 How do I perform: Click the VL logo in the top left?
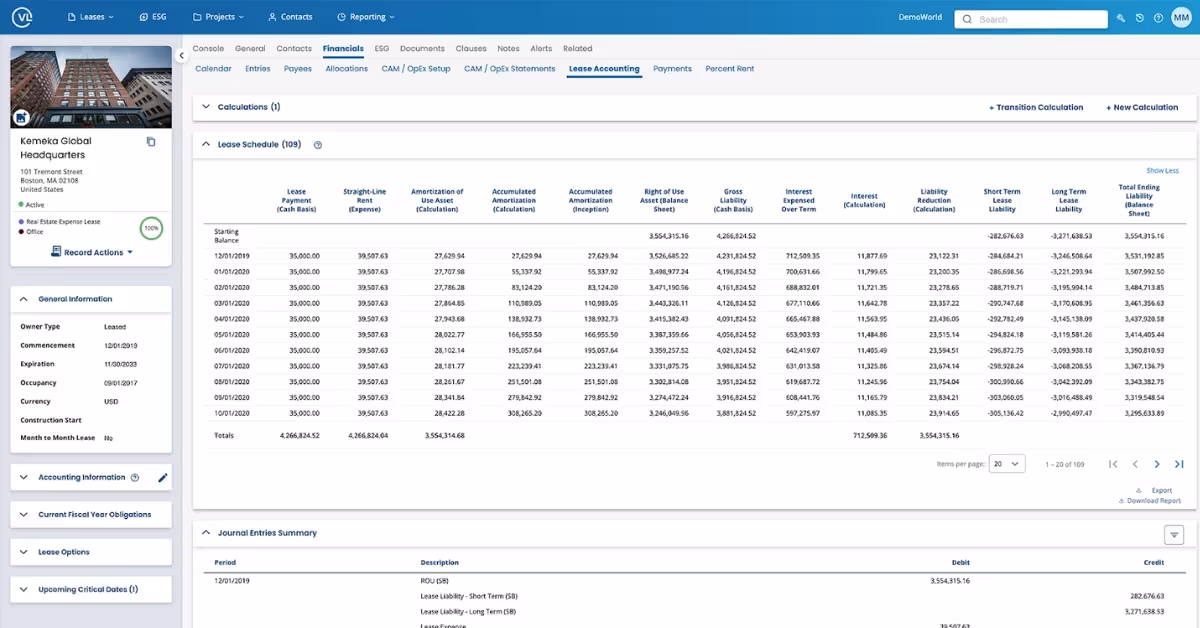[x=22, y=16]
